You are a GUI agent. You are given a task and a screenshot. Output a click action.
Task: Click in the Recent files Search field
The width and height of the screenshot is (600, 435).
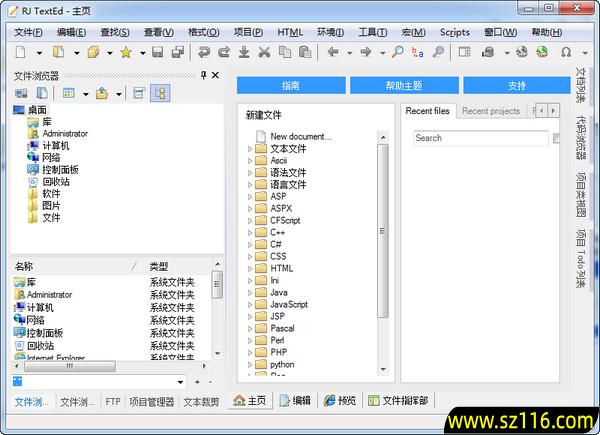click(481, 138)
